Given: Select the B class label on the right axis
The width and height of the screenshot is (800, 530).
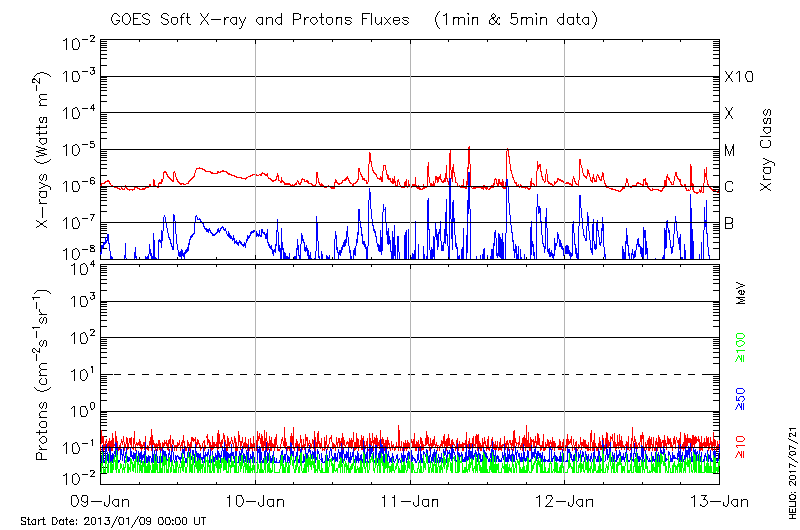Looking at the screenshot, I should click(730, 223).
